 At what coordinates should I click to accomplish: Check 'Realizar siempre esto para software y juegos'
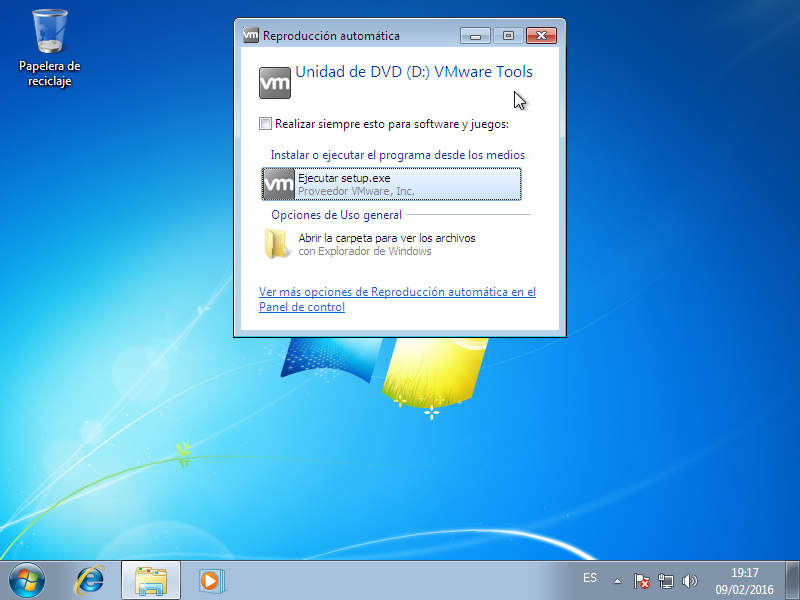(265, 123)
